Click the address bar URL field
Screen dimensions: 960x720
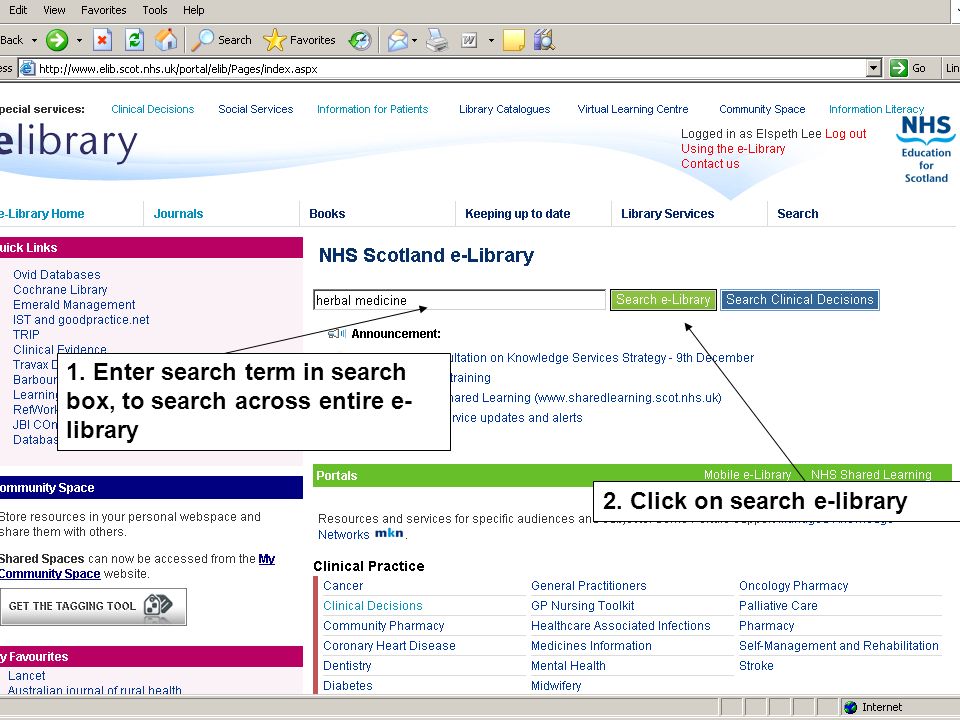pyautogui.click(x=451, y=69)
